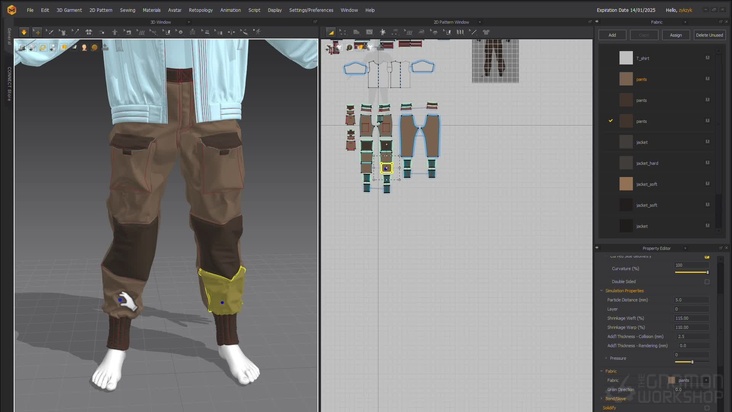This screenshot has width=732, height=412.
Task: Click the user name link after Hello
Action: pos(685,10)
